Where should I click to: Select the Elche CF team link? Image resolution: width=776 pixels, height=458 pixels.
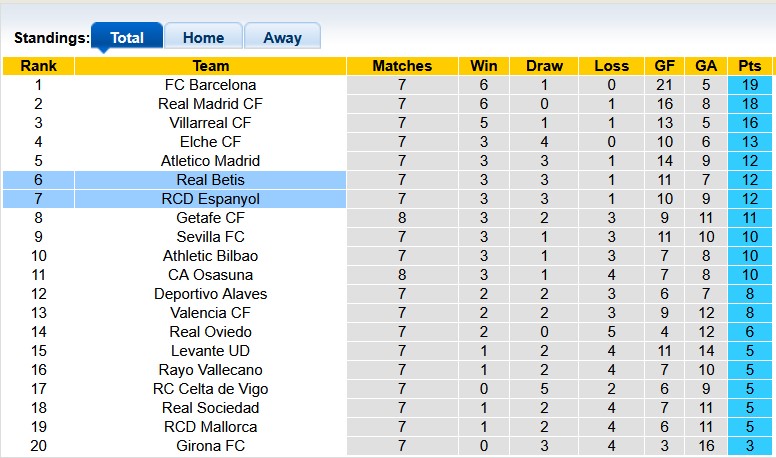coord(210,142)
